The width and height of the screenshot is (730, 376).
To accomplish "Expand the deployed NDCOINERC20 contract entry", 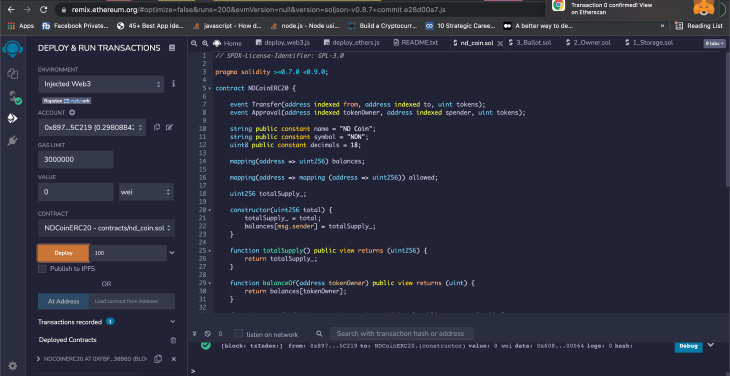I will pyautogui.click(x=38, y=359).
